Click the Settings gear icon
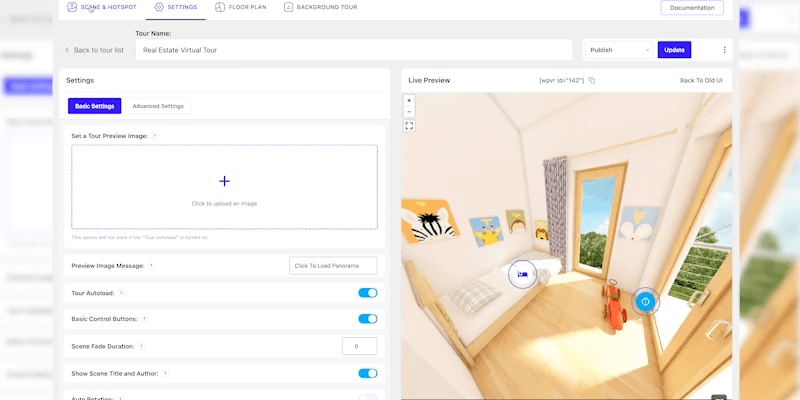This screenshot has width=800, height=400. (159, 7)
